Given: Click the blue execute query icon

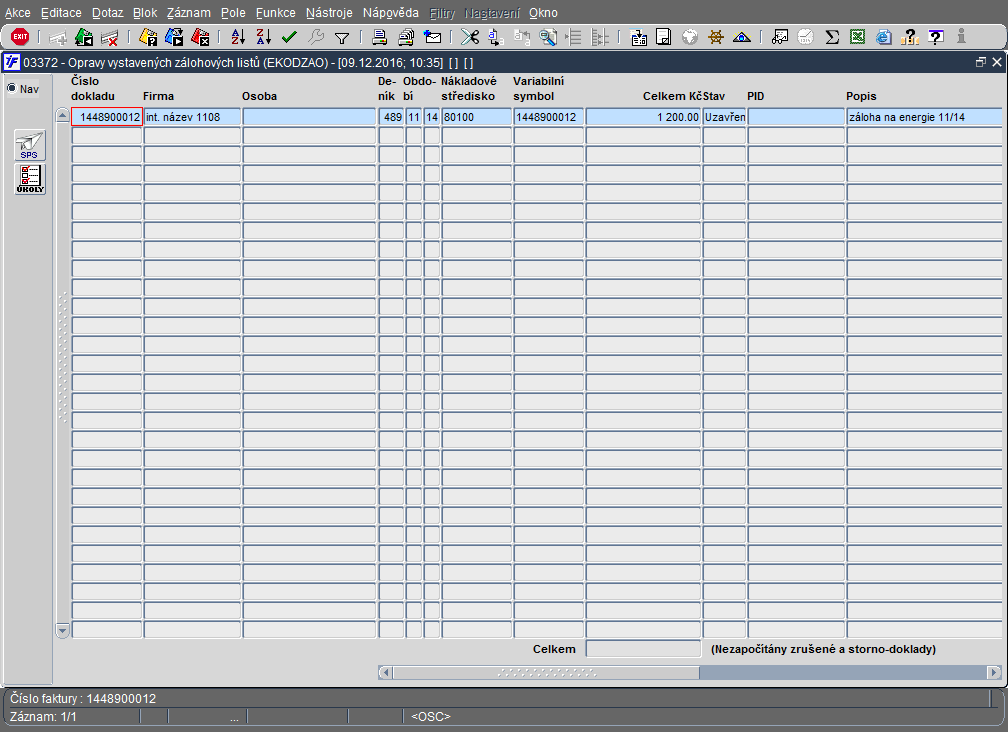Looking at the screenshot, I should tap(174, 37).
